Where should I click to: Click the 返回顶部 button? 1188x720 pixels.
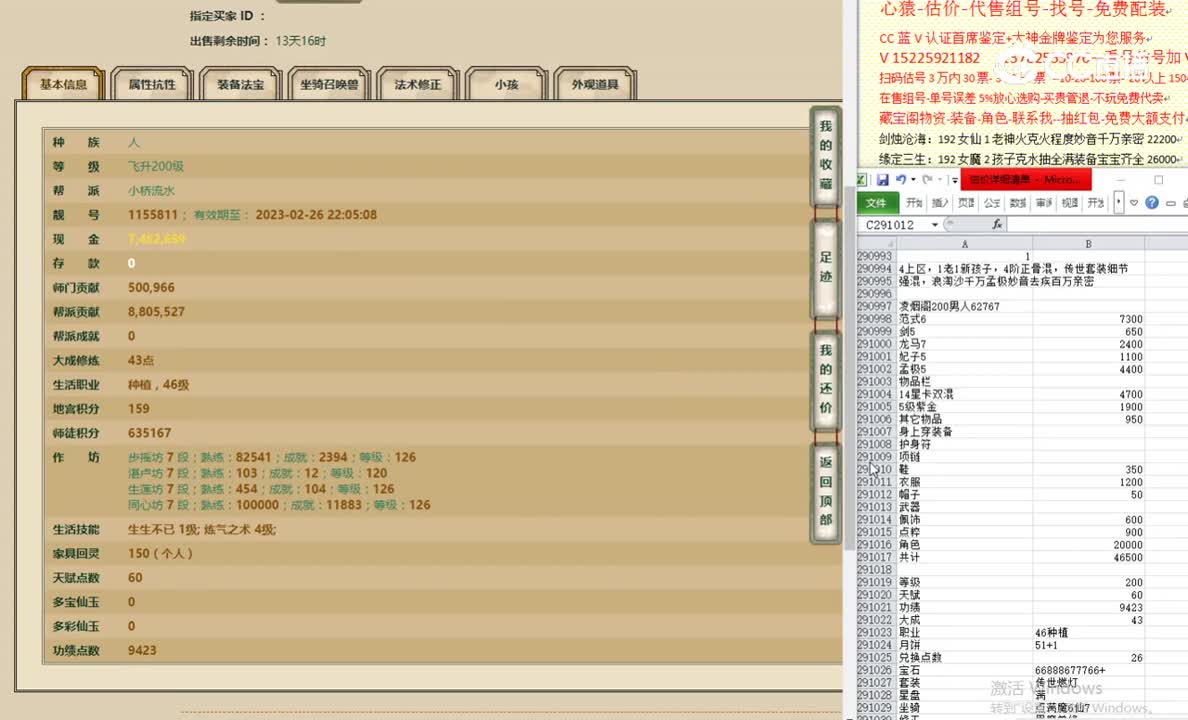pos(824,490)
